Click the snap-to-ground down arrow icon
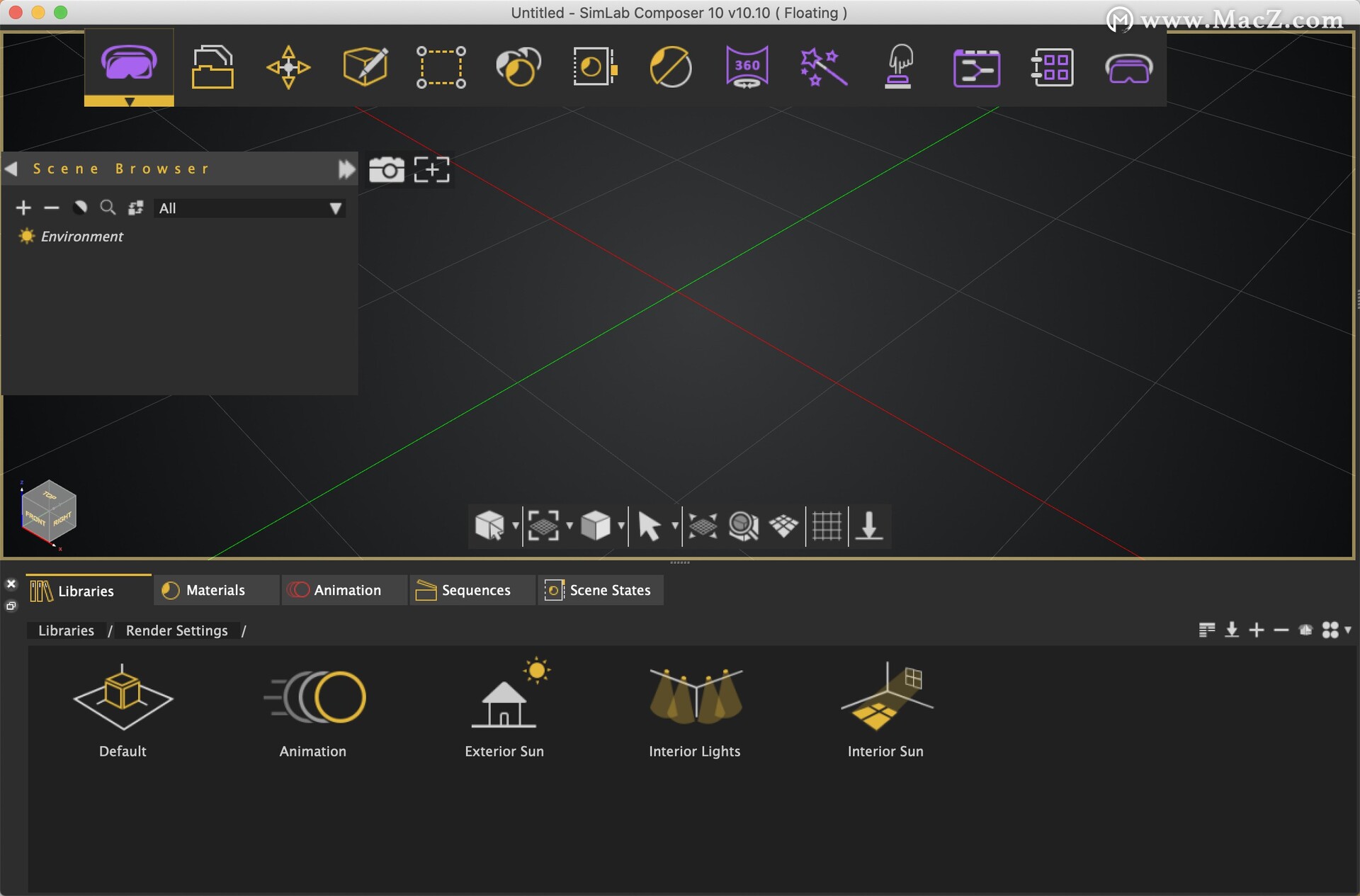The height and width of the screenshot is (896, 1360). click(869, 526)
